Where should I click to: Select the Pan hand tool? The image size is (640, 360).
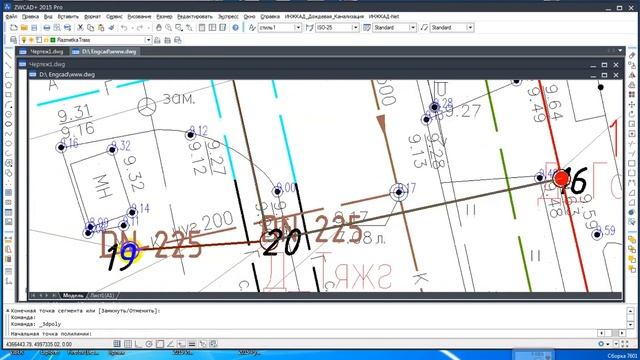158,27
